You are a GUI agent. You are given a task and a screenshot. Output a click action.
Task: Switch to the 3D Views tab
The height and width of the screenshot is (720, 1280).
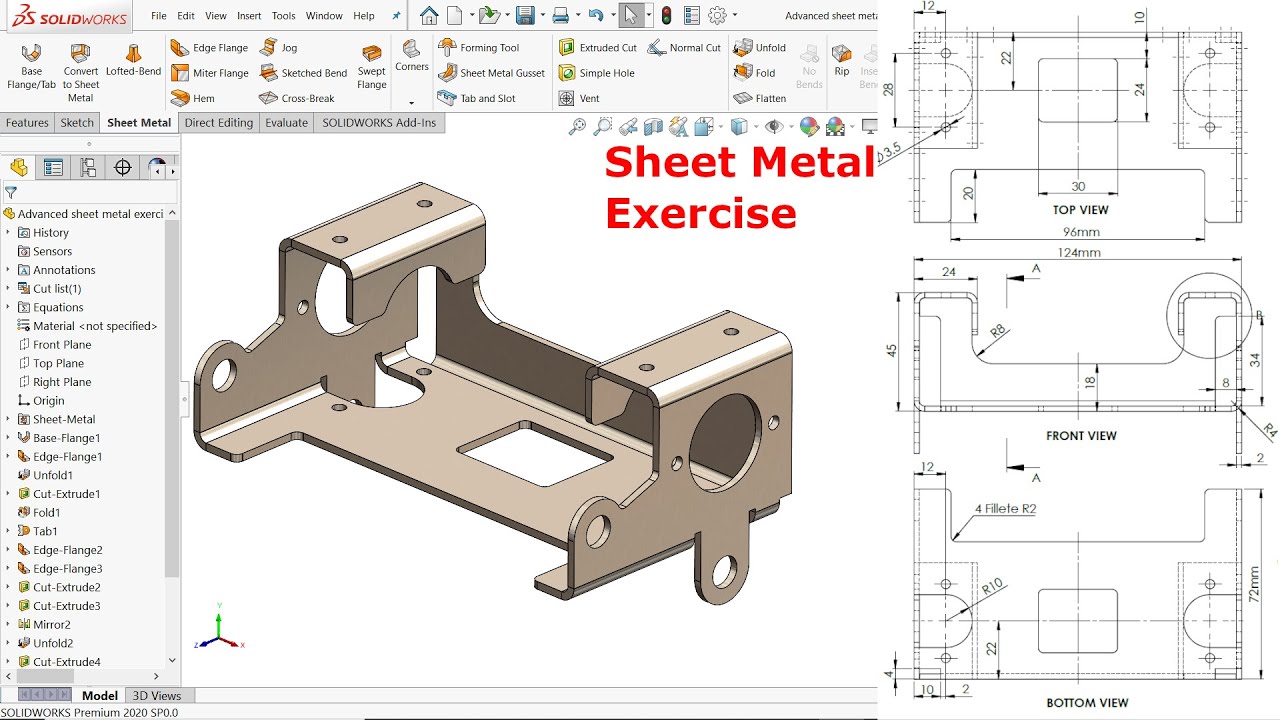[157, 695]
